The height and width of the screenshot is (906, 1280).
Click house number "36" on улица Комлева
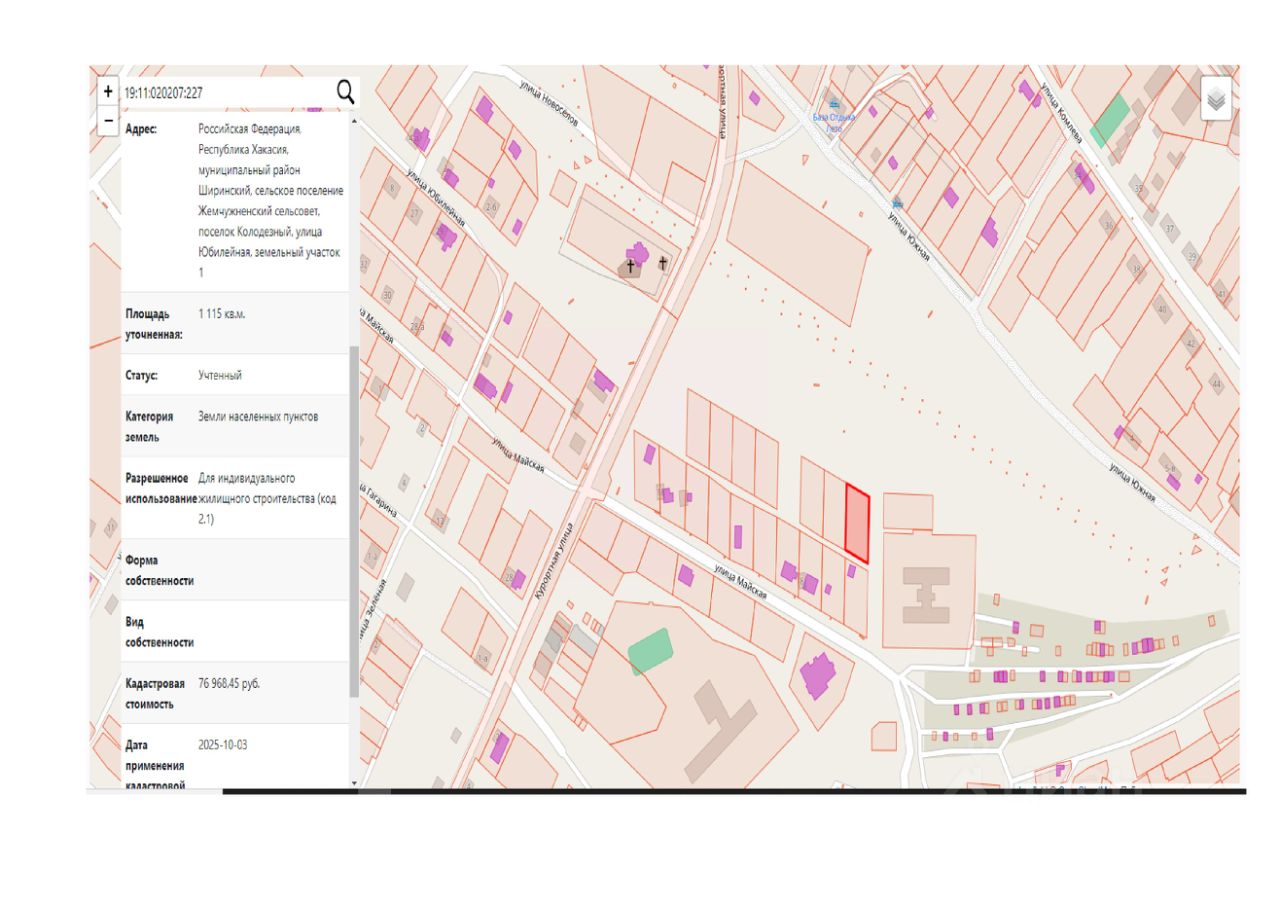click(x=1108, y=226)
